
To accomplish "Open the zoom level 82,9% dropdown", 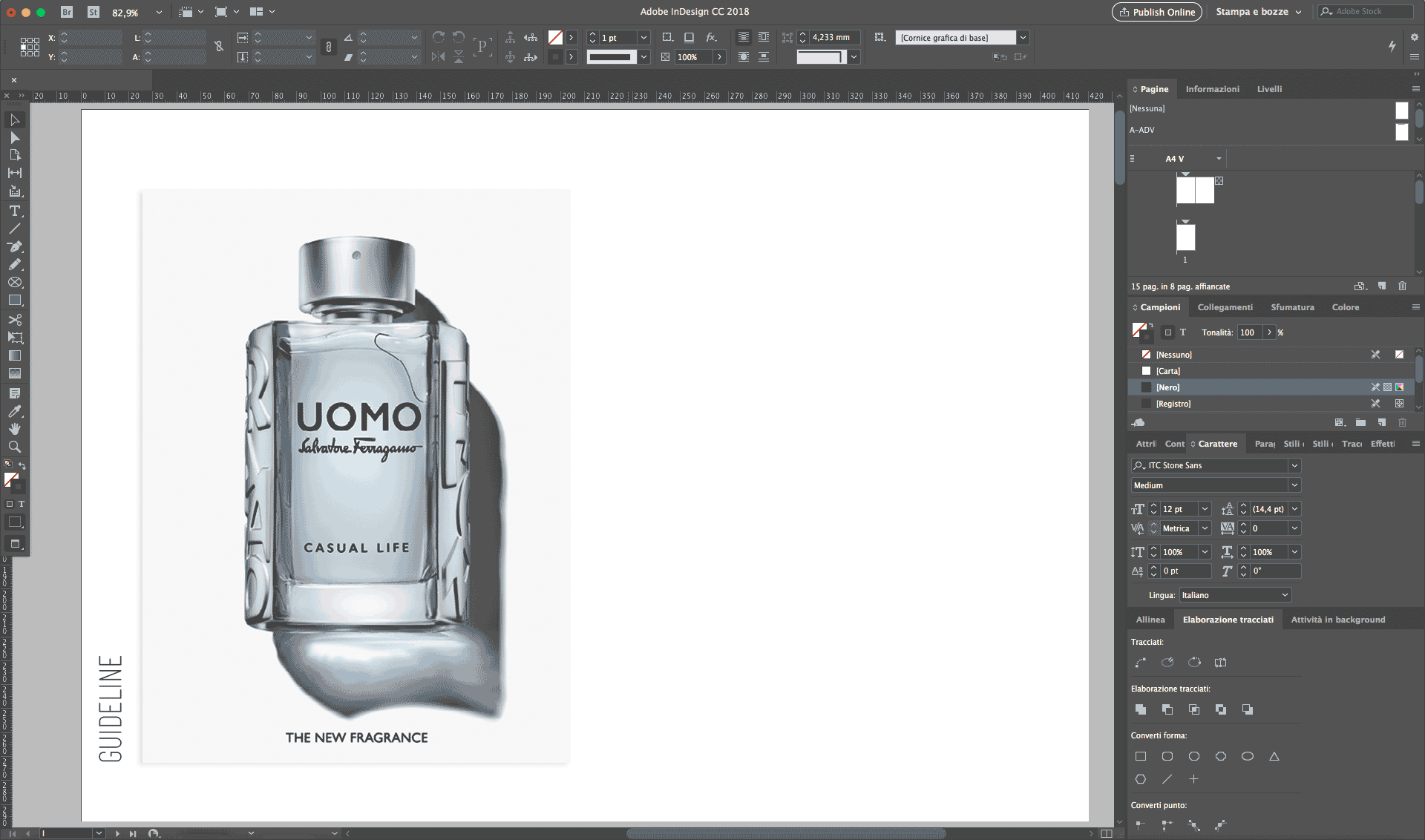I will pyautogui.click(x=159, y=13).
